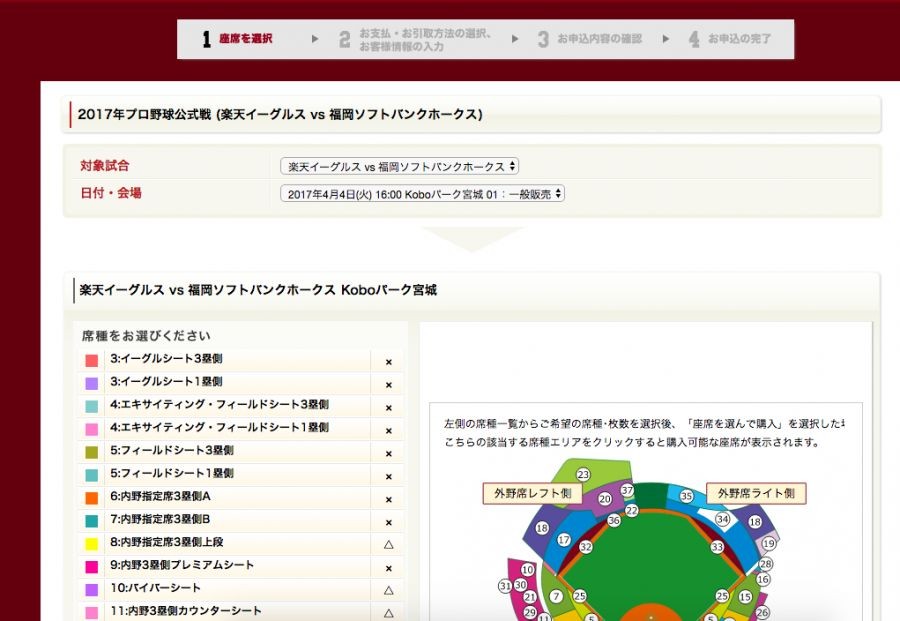900x621 pixels.
Task: Select seating area 28 on stadium map
Action: (x=766, y=564)
